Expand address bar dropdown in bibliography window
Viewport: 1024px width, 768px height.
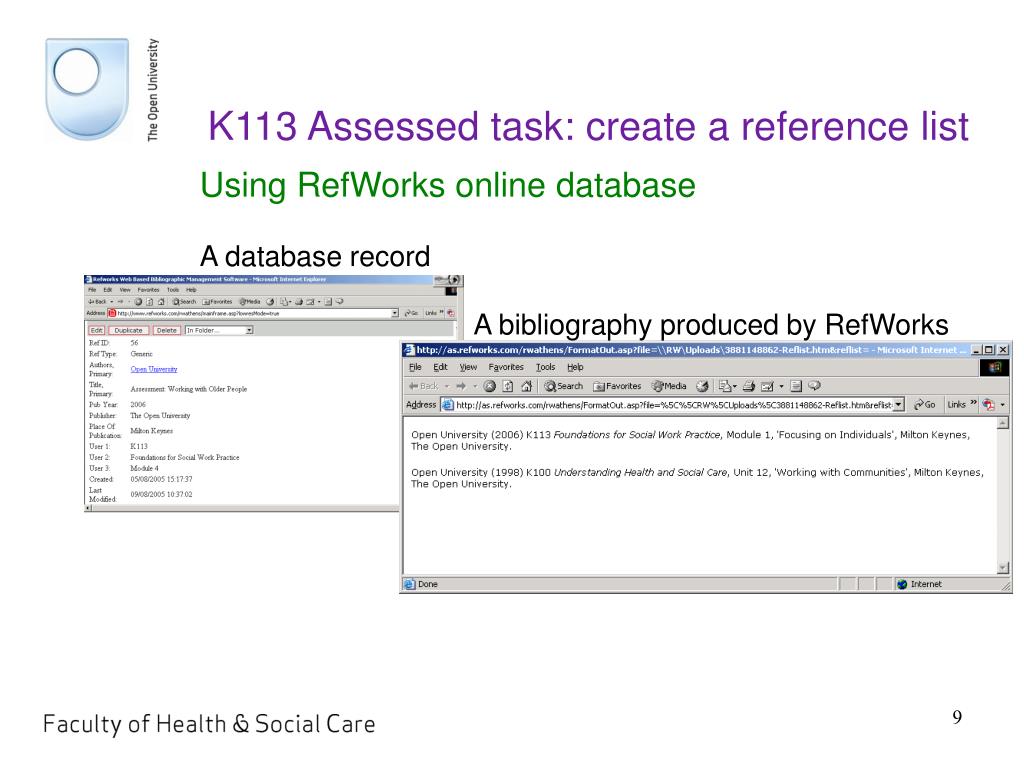pyautogui.click(x=899, y=405)
